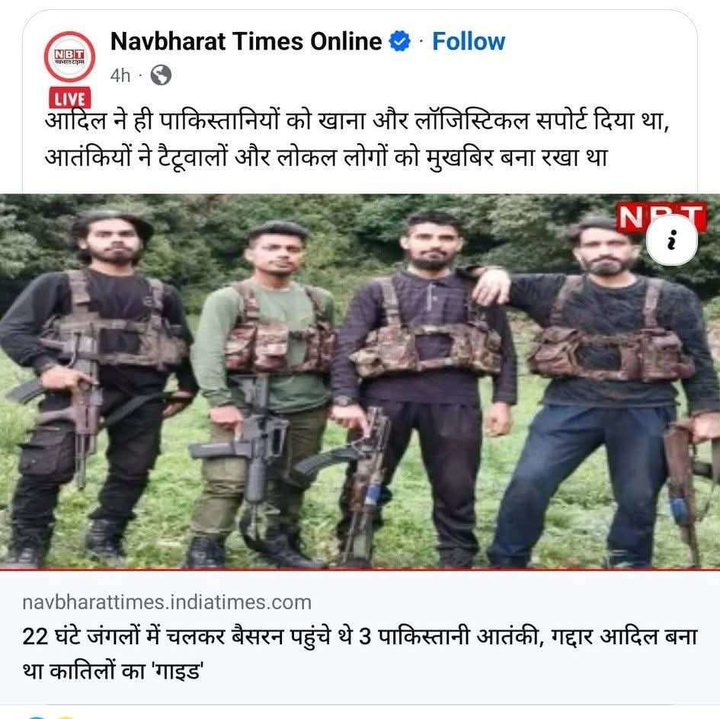Open the NBT page profile picture
720x719 pixels.
point(70,56)
